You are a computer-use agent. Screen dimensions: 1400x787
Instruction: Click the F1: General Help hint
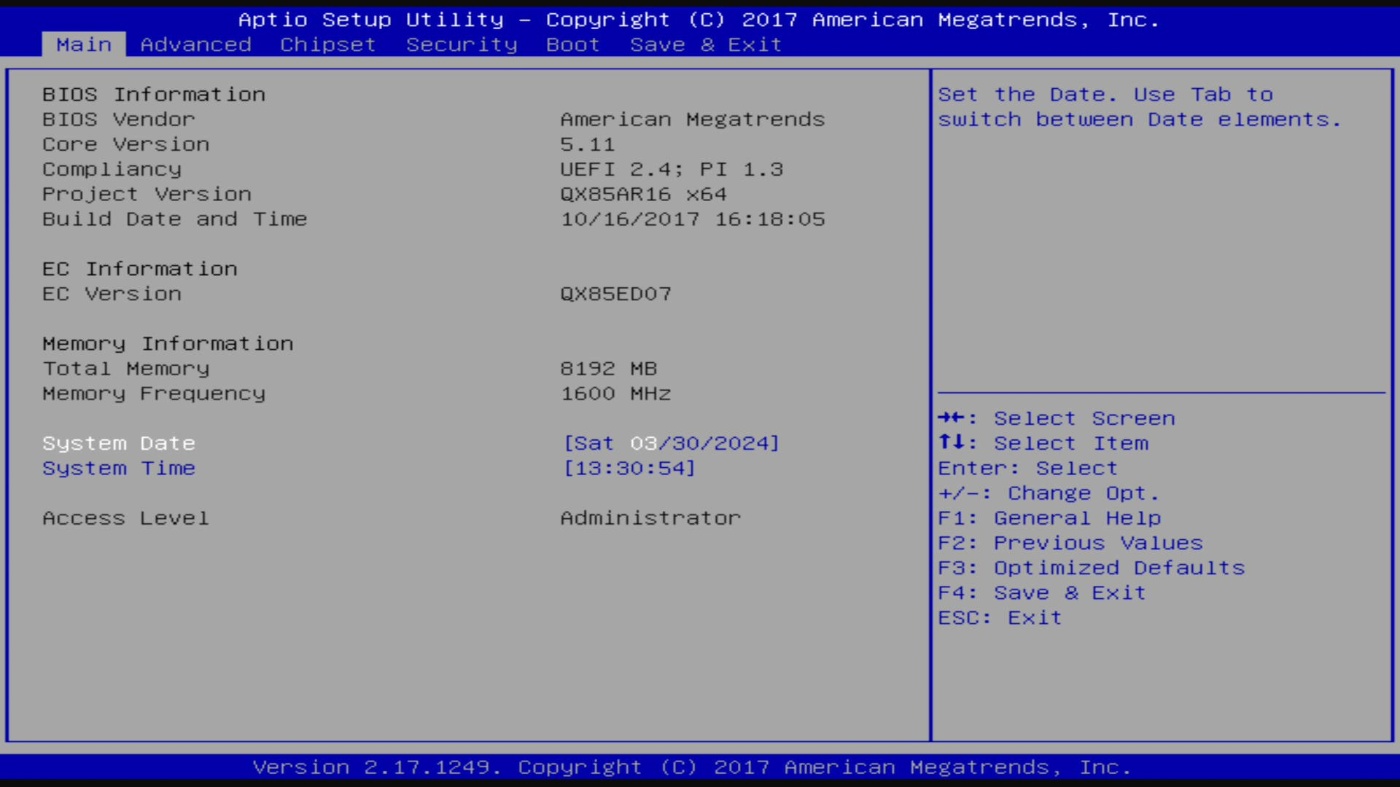[x=1050, y=518]
